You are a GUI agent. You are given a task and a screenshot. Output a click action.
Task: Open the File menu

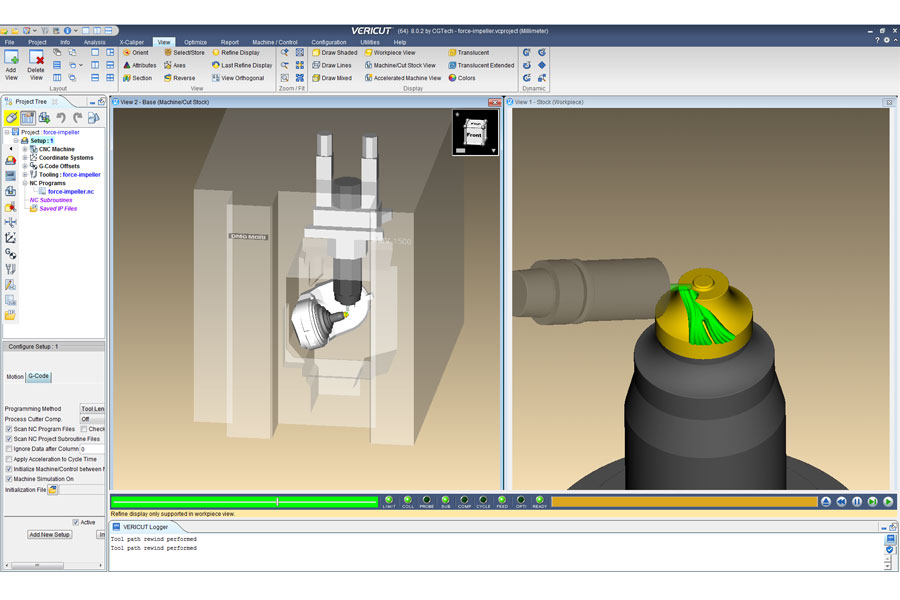point(9,42)
